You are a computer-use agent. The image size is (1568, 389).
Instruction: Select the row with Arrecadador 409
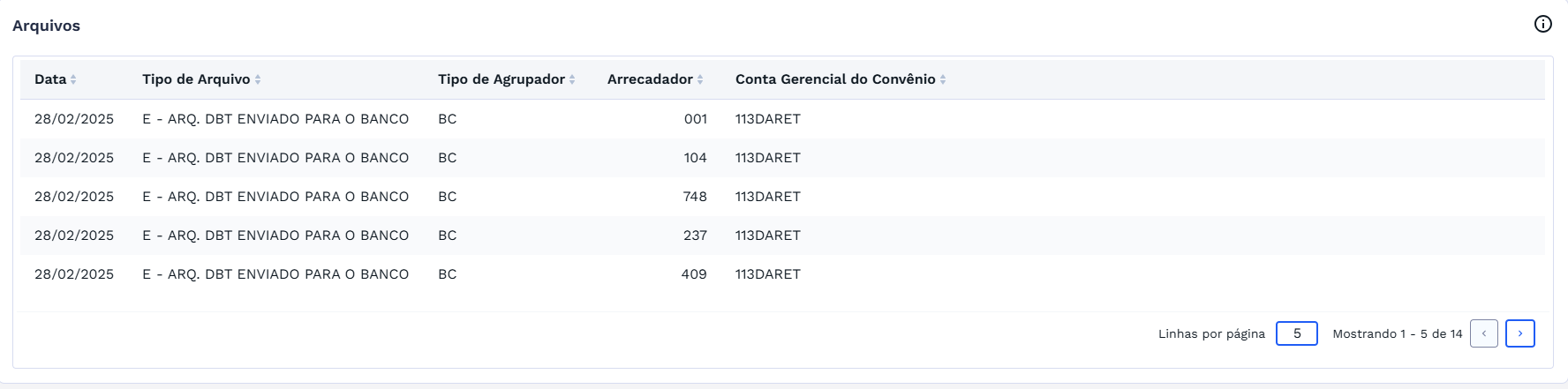pyautogui.click(x=694, y=274)
